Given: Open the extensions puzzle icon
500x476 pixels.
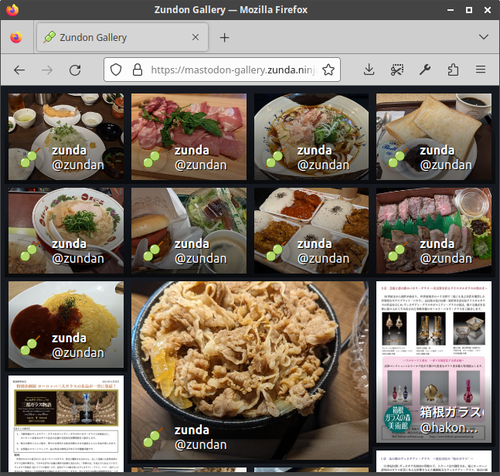Looking at the screenshot, I should point(453,70).
